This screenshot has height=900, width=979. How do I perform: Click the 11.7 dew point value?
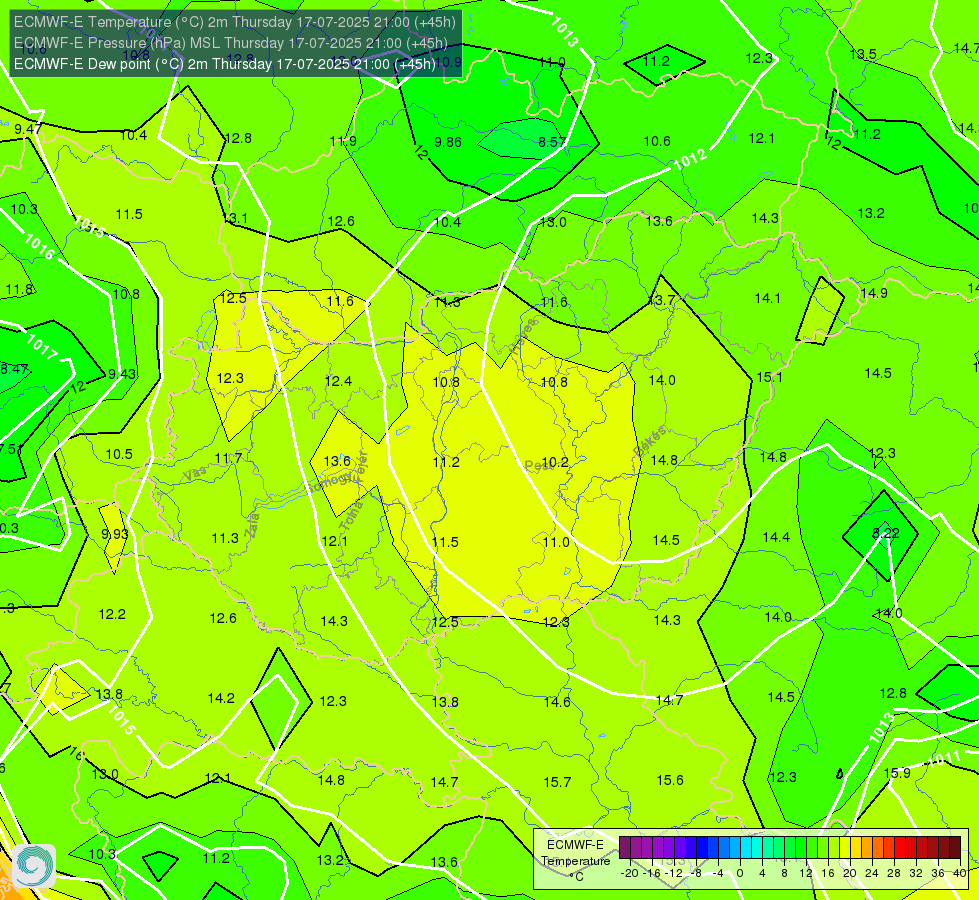[x=228, y=458]
